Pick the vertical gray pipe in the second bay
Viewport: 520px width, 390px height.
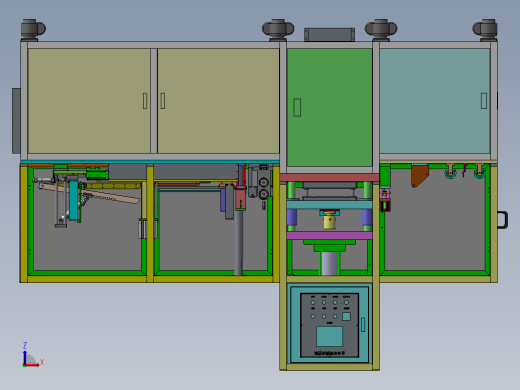[239, 243]
